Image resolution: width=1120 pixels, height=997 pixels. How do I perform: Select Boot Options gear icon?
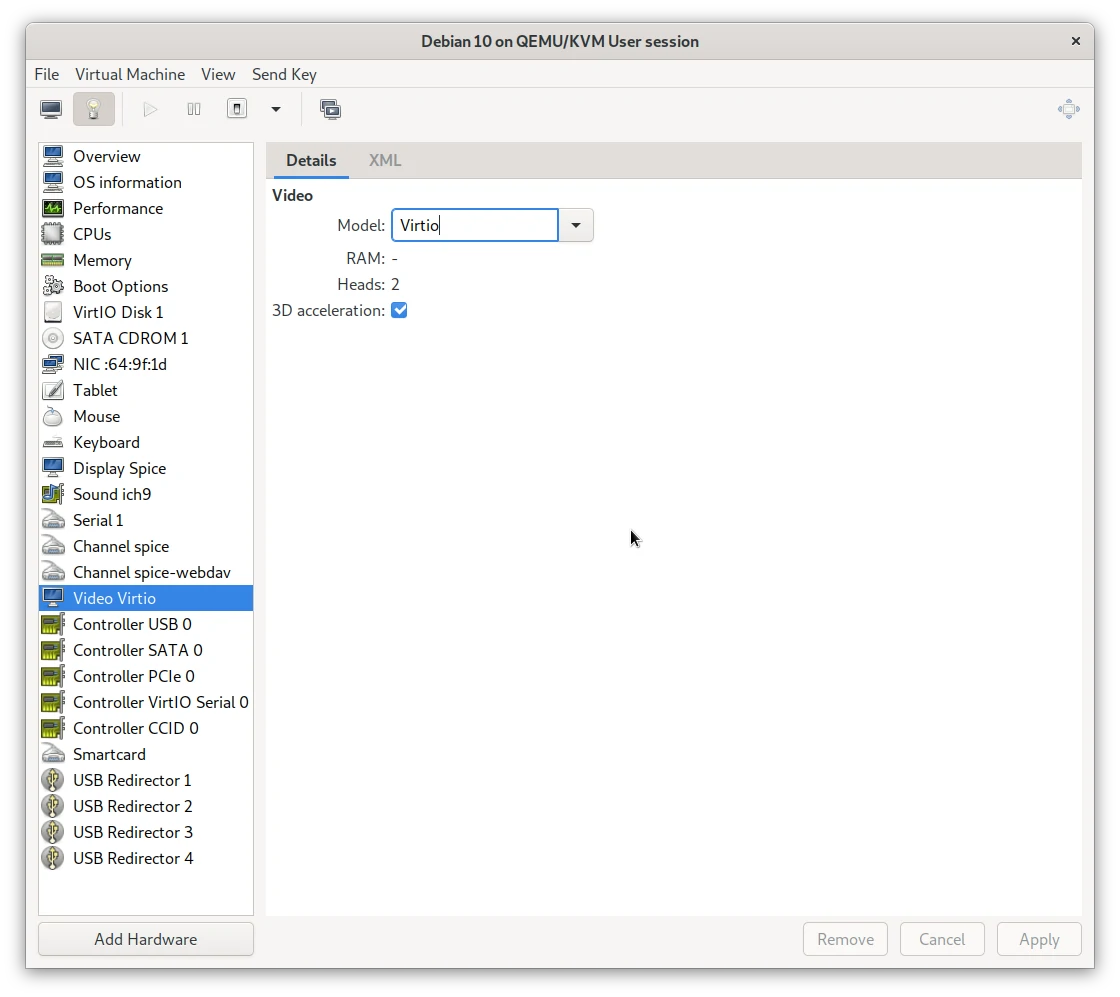(x=53, y=286)
